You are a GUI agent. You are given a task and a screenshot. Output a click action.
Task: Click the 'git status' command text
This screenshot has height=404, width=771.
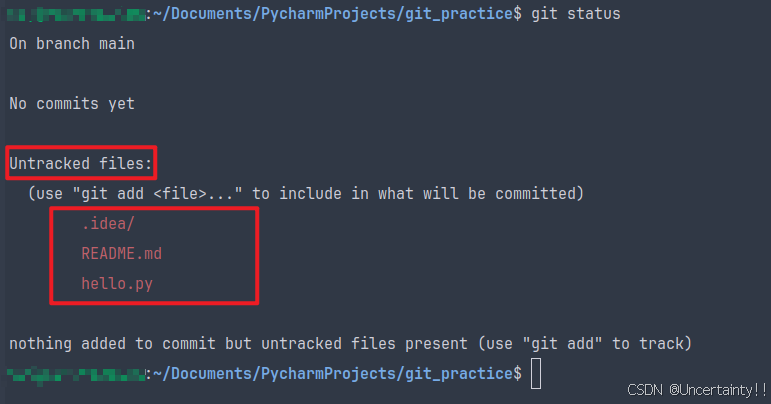[576, 14]
